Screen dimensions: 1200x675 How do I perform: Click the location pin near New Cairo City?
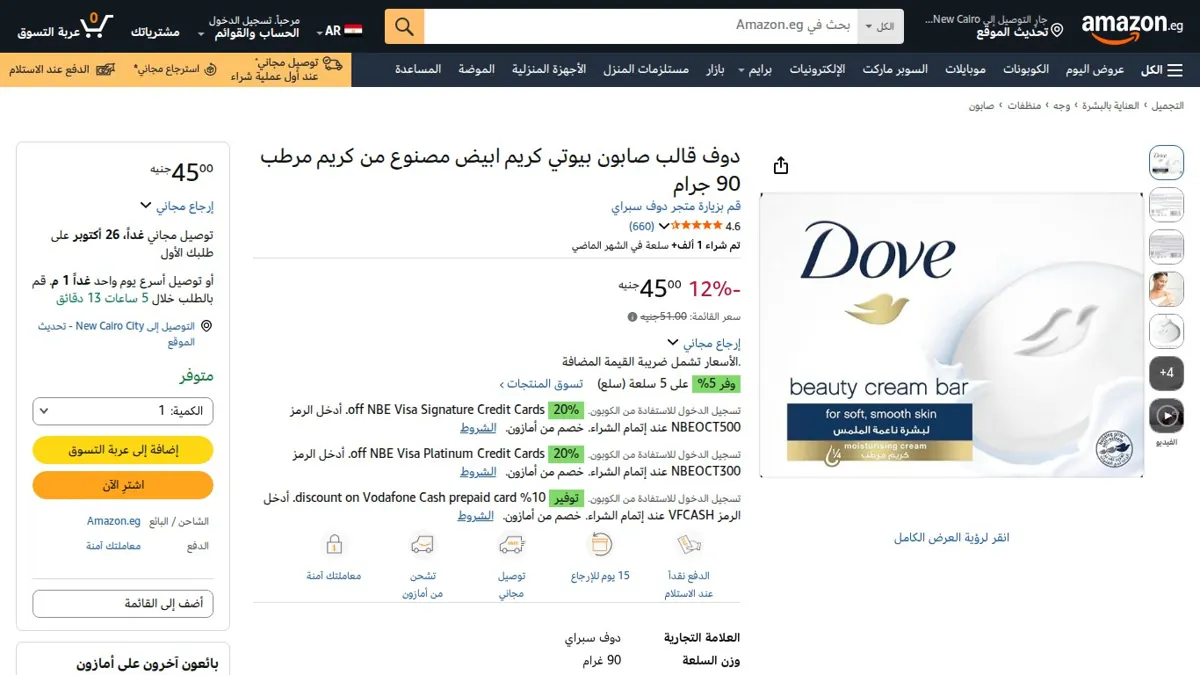pyautogui.click(x=207, y=326)
